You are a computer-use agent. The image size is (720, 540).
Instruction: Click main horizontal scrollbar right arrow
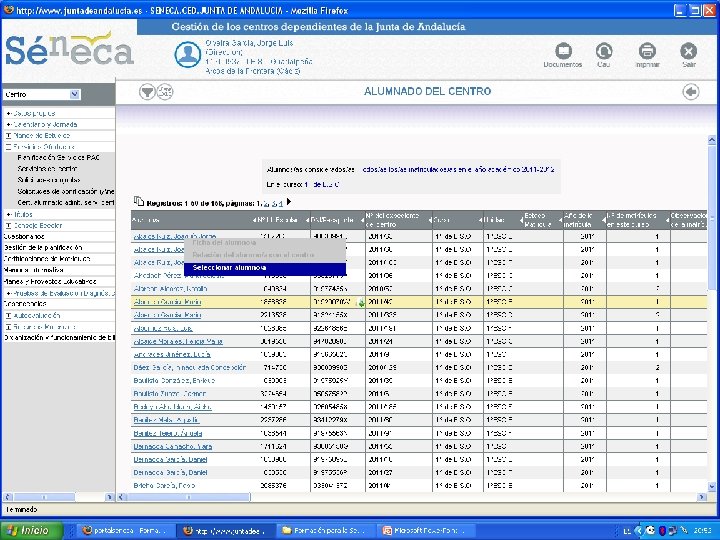[702, 497]
